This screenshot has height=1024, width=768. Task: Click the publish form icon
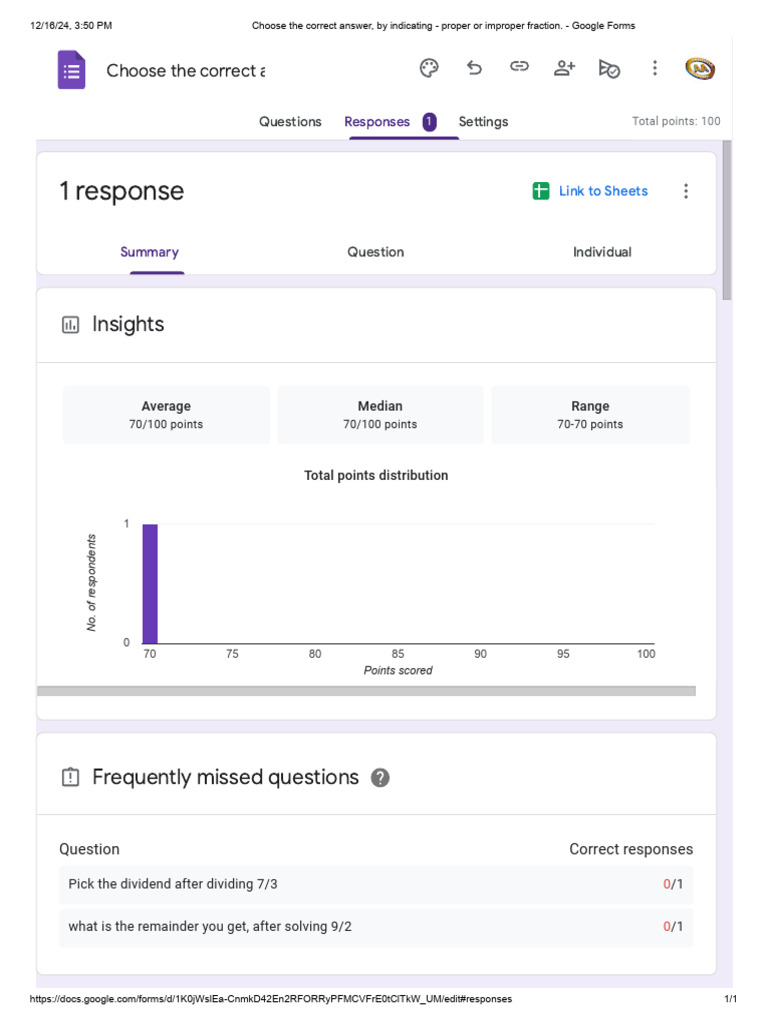(x=609, y=68)
